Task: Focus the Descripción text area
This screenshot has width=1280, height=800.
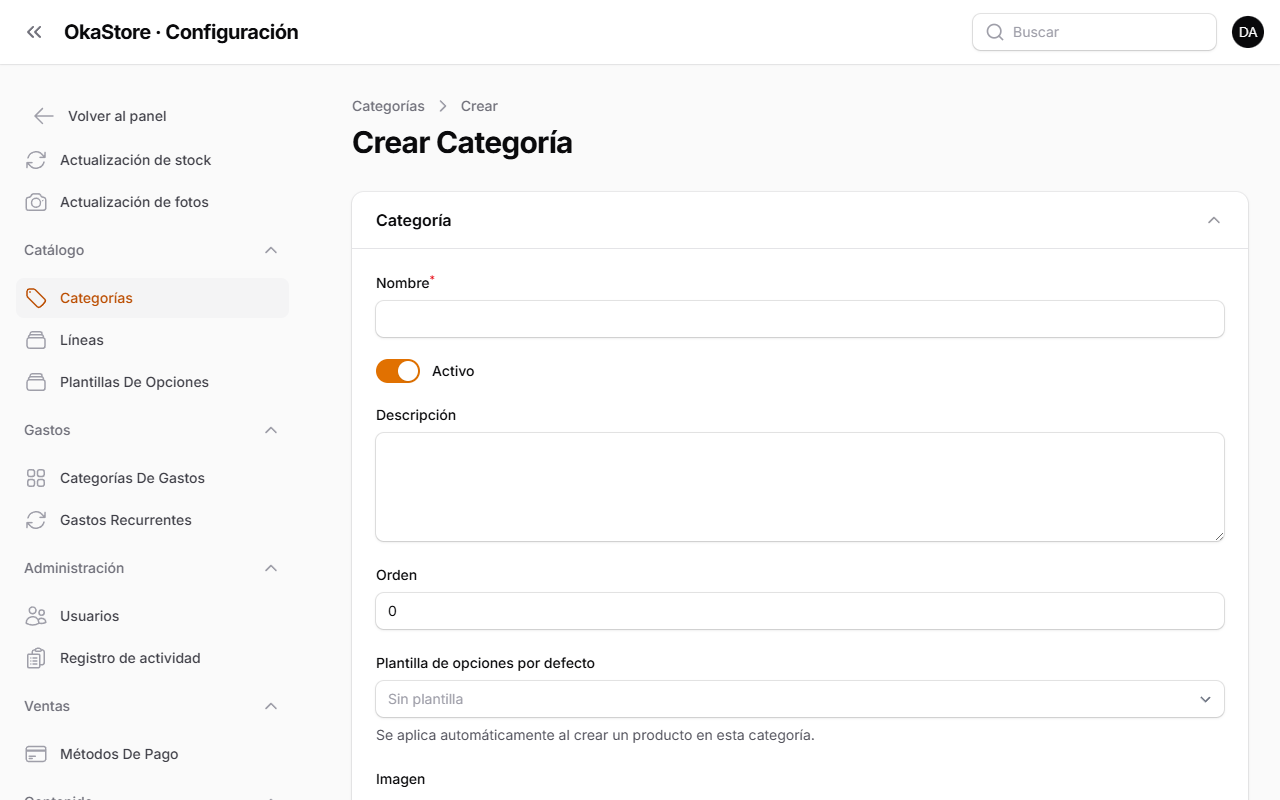Action: point(800,487)
